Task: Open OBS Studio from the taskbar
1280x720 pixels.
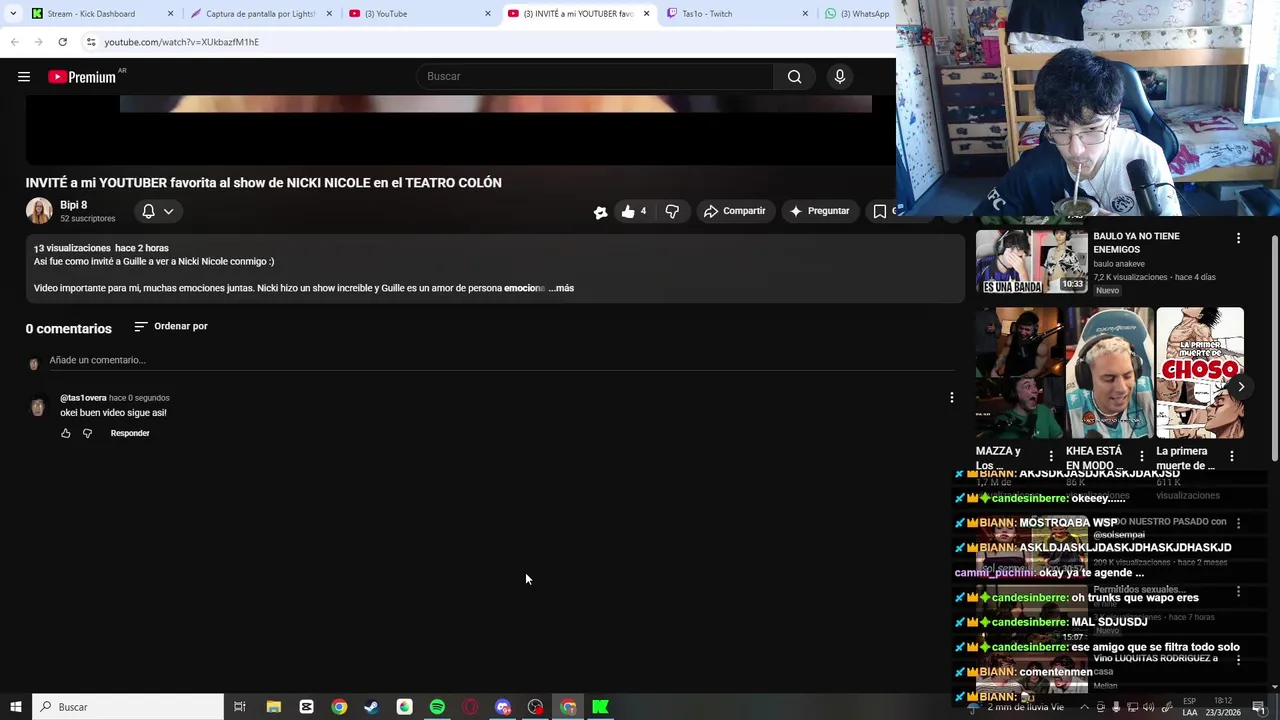Action: point(535,707)
